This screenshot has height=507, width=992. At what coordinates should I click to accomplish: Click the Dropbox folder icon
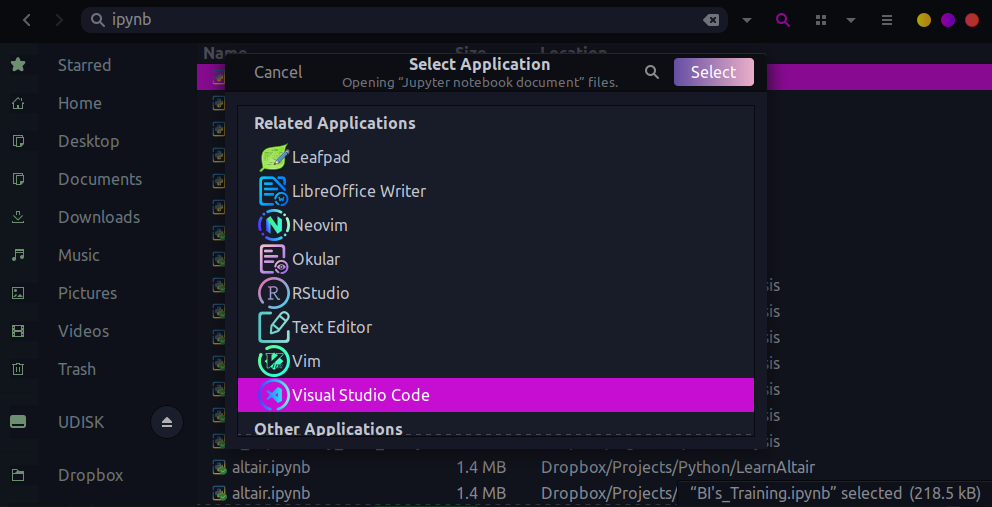tap(18, 475)
